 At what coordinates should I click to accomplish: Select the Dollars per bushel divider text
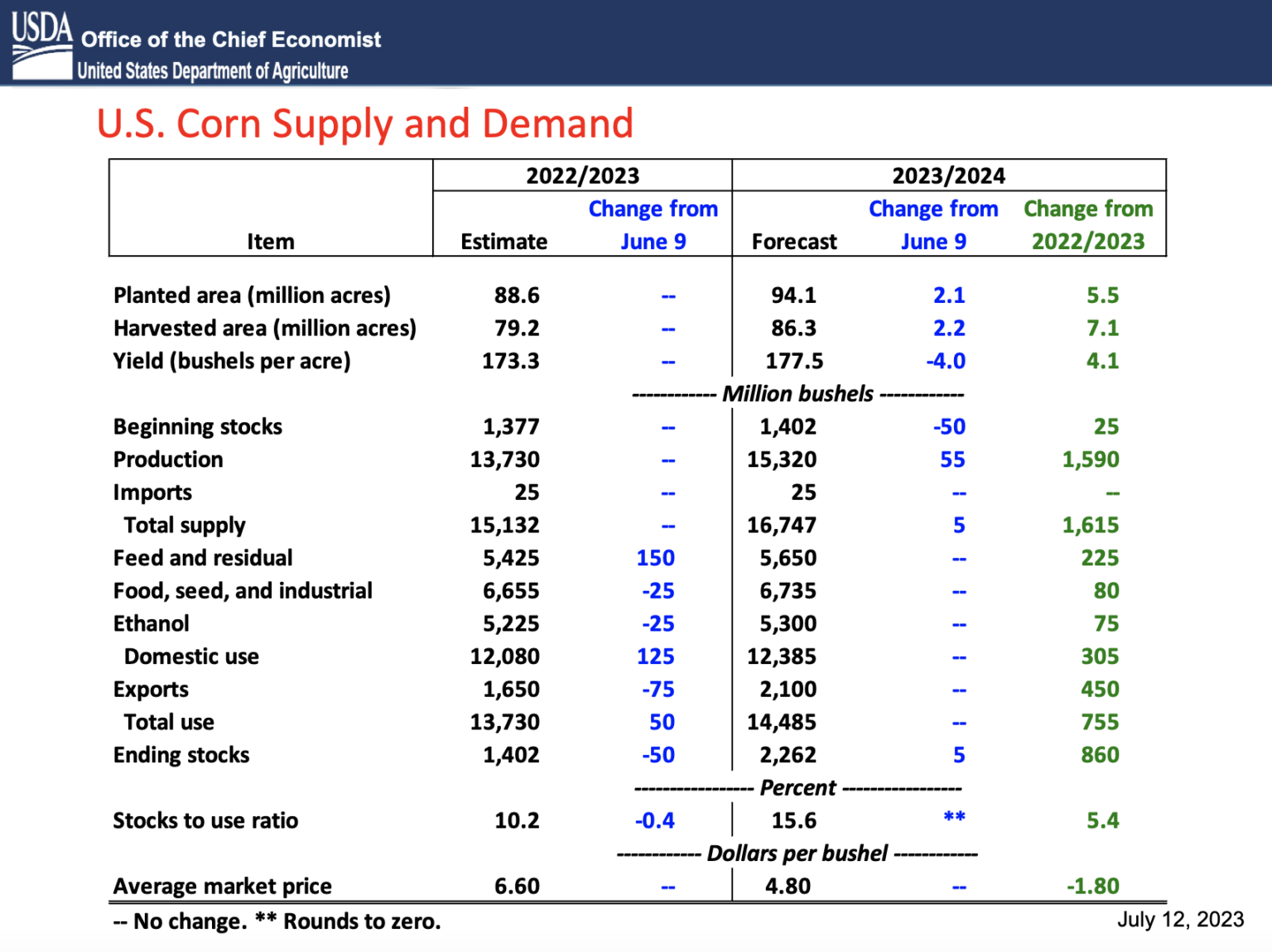point(797,853)
